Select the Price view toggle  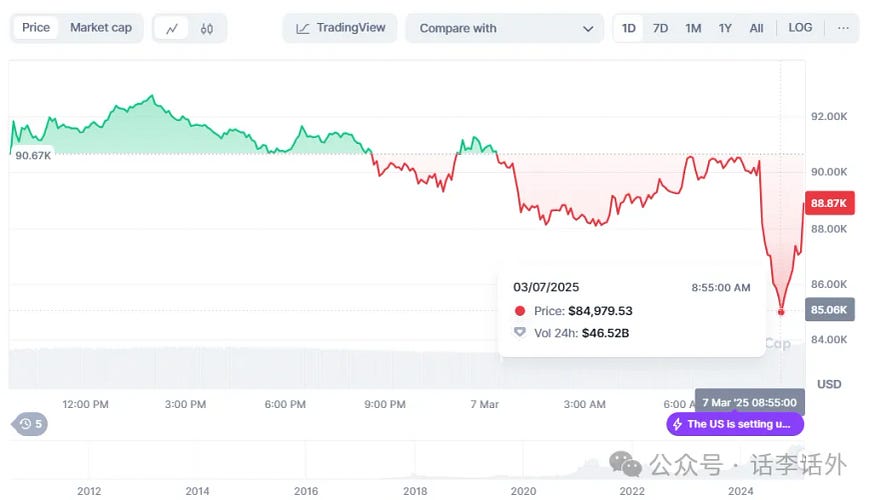tap(36, 28)
